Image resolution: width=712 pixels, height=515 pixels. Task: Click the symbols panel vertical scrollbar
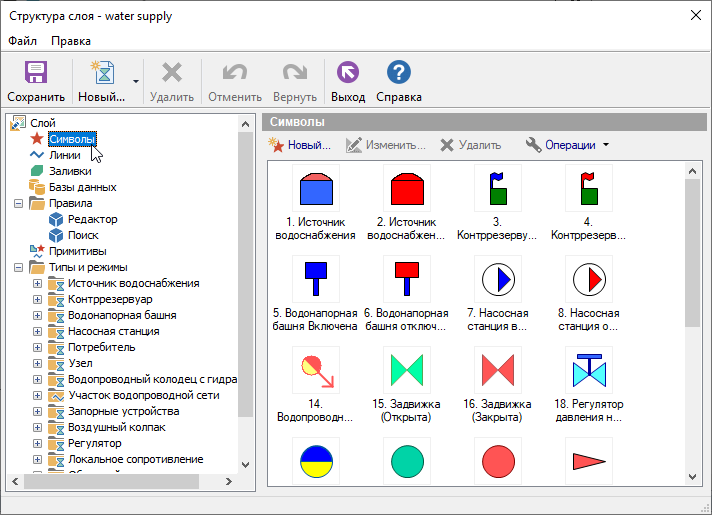point(692,250)
